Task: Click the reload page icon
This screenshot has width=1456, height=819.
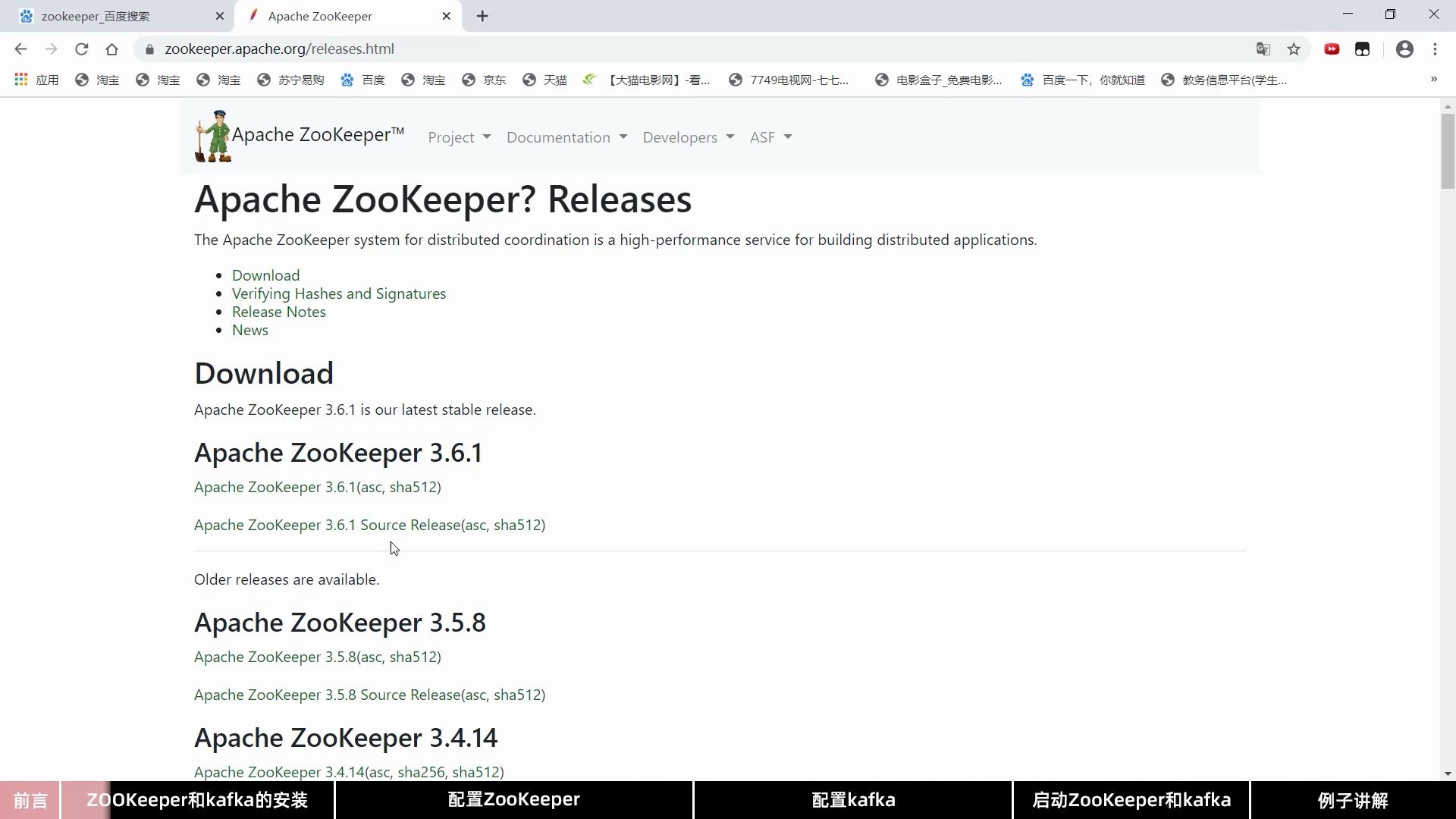Action: (x=81, y=49)
